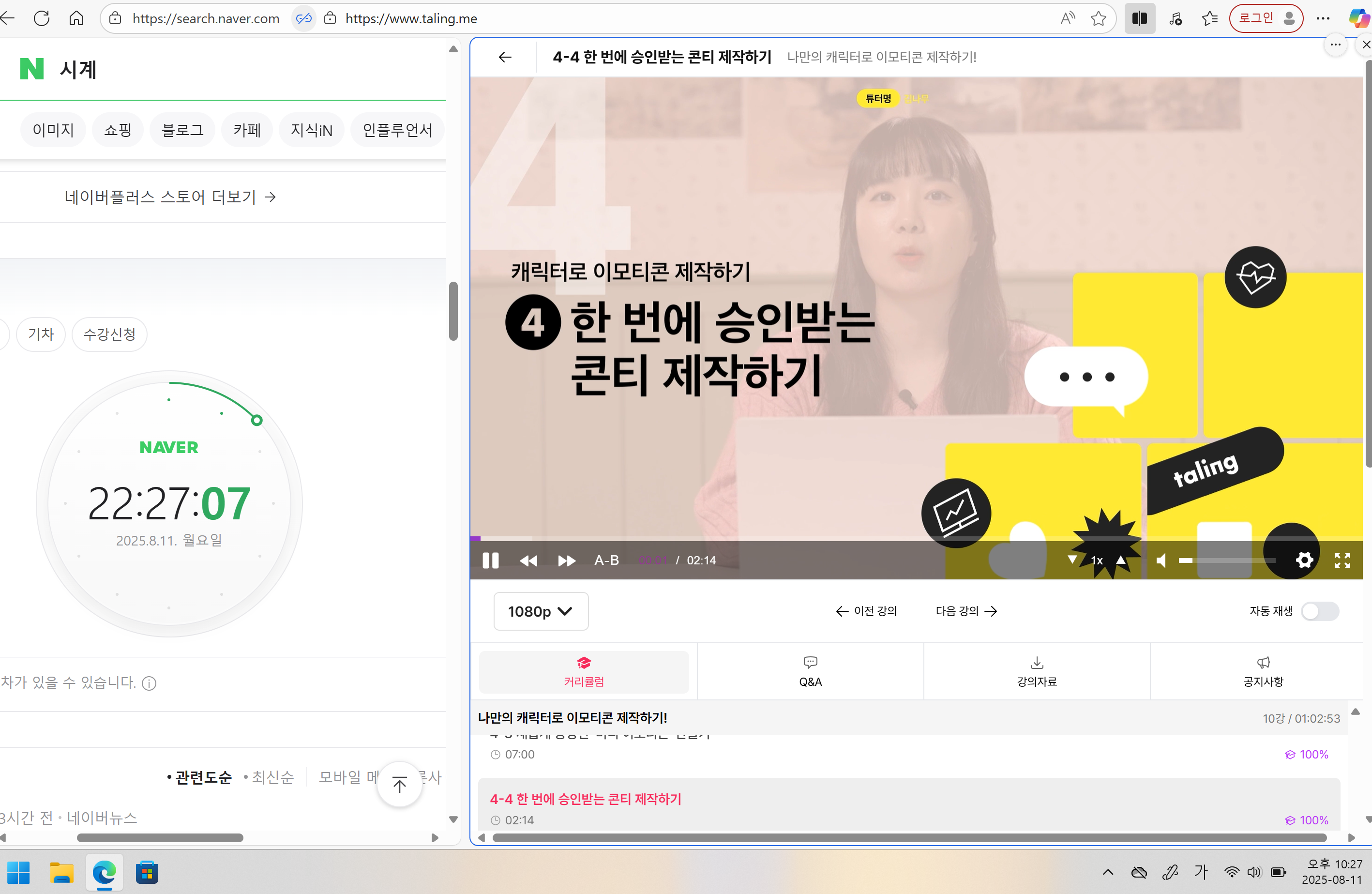Mute the video volume
Viewport: 1372px width, 894px height.
[1161, 561]
